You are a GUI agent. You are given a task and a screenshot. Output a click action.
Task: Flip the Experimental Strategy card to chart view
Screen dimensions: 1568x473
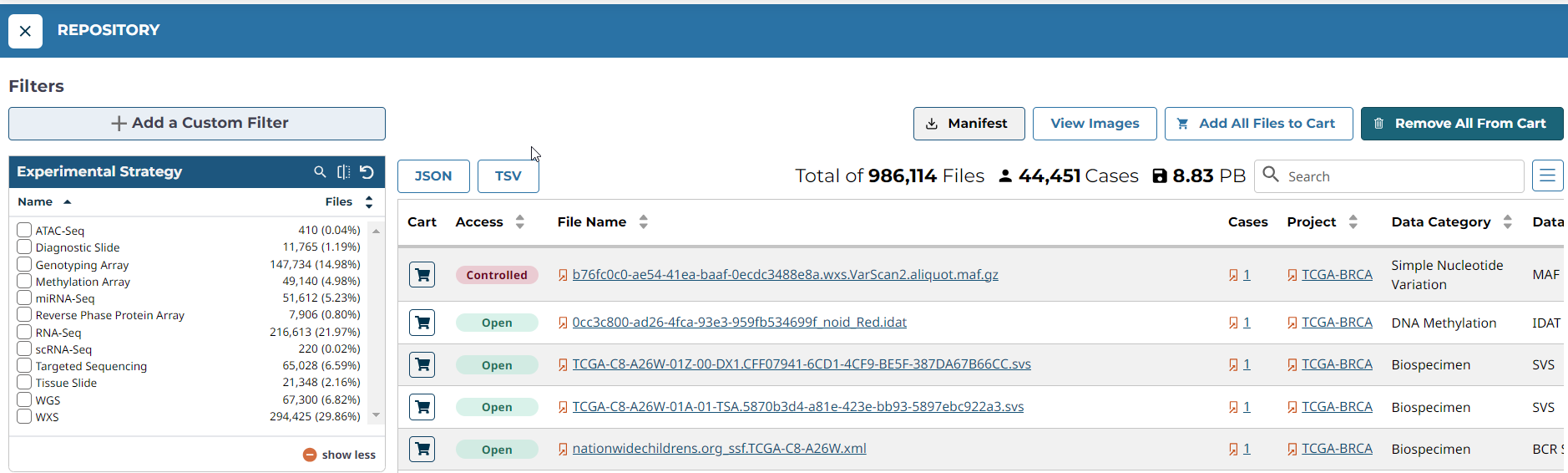click(x=343, y=171)
